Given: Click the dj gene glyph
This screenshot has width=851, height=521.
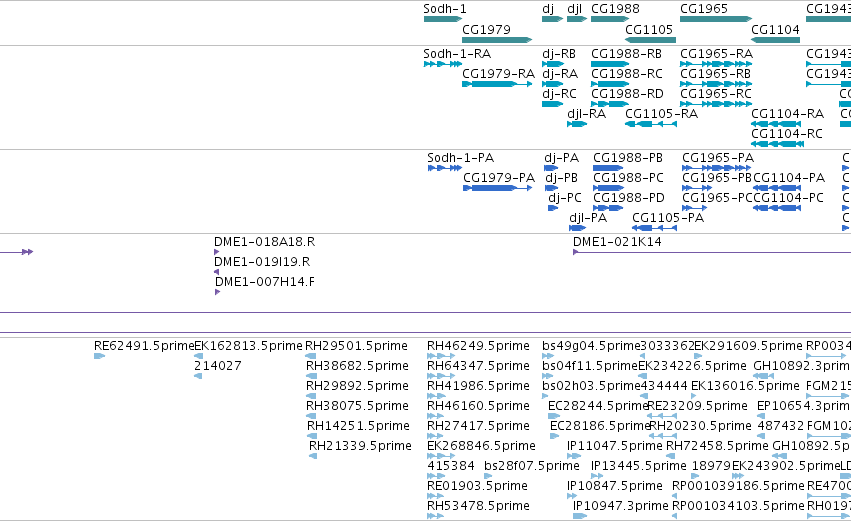Looking at the screenshot, I should [552, 20].
